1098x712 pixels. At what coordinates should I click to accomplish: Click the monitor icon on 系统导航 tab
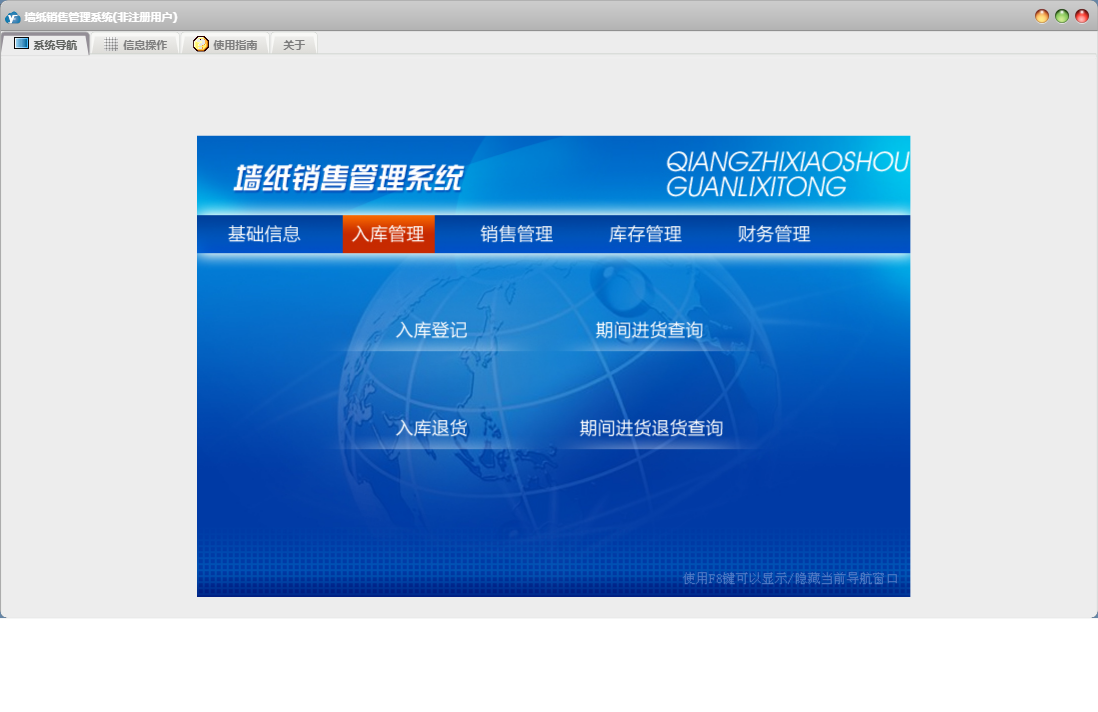pos(22,44)
